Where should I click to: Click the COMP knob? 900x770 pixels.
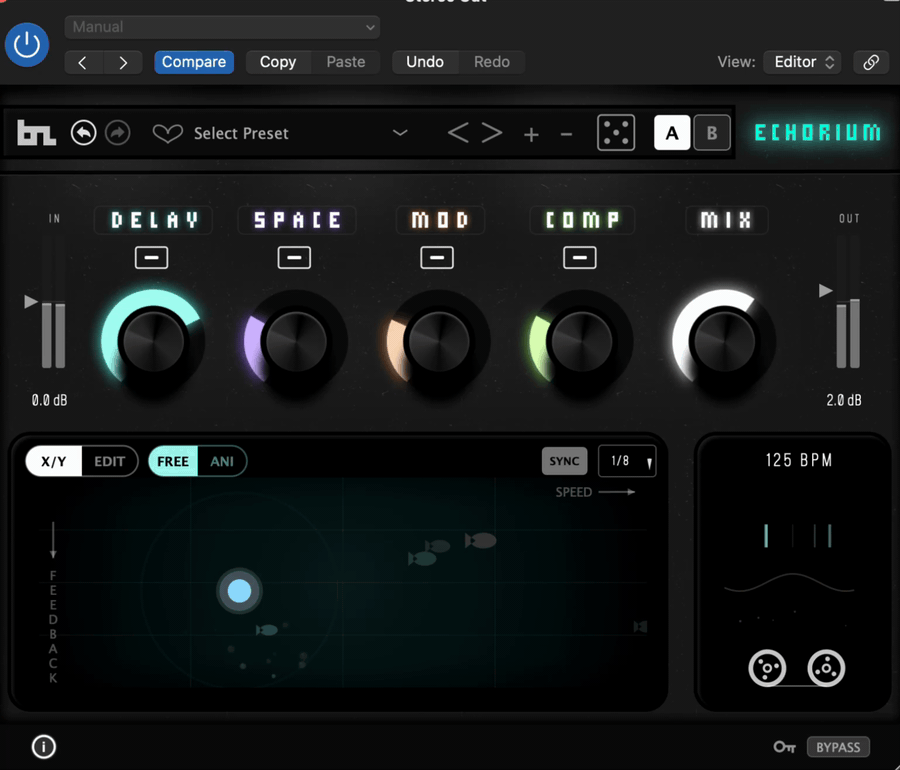click(581, 341)
